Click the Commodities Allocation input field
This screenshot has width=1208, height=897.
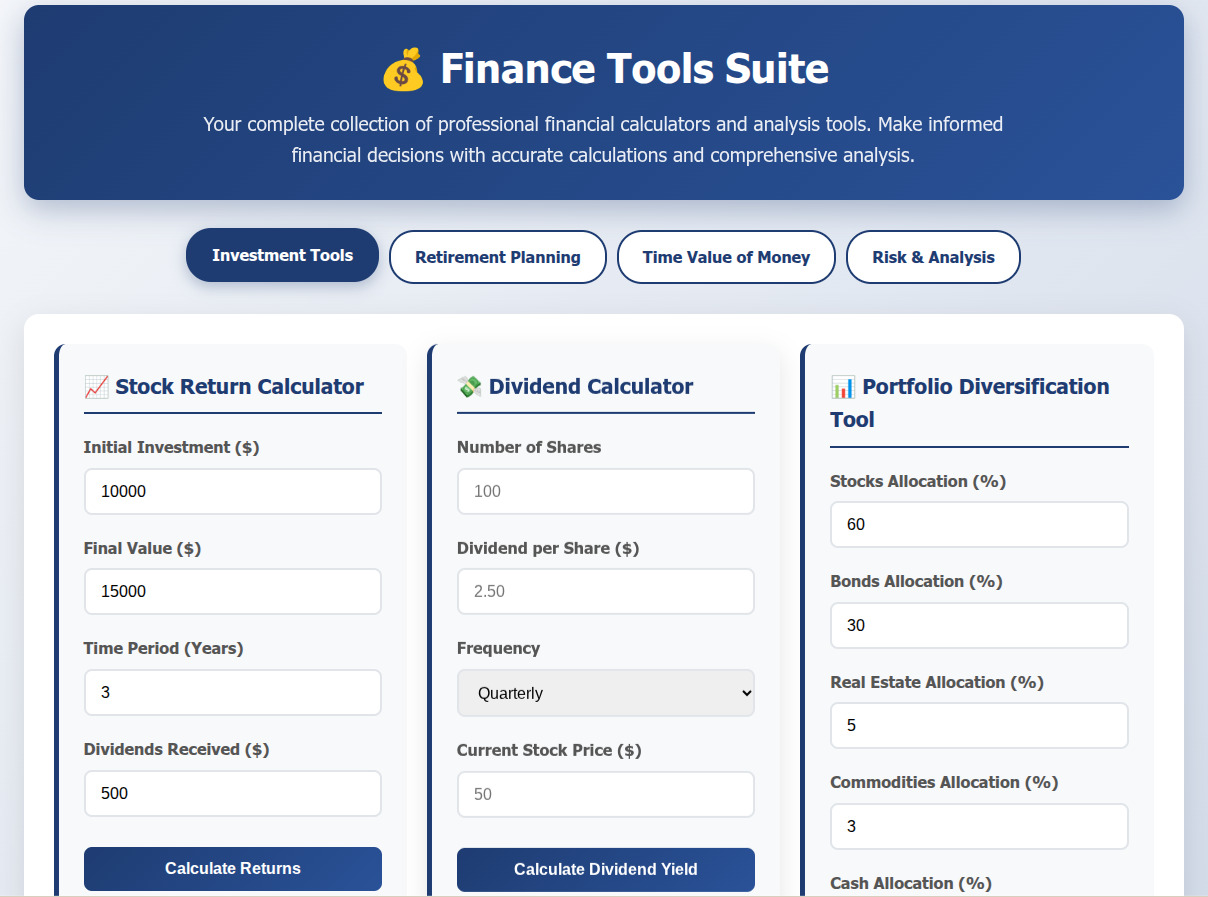pyautogui.click(x=979, y=826)
